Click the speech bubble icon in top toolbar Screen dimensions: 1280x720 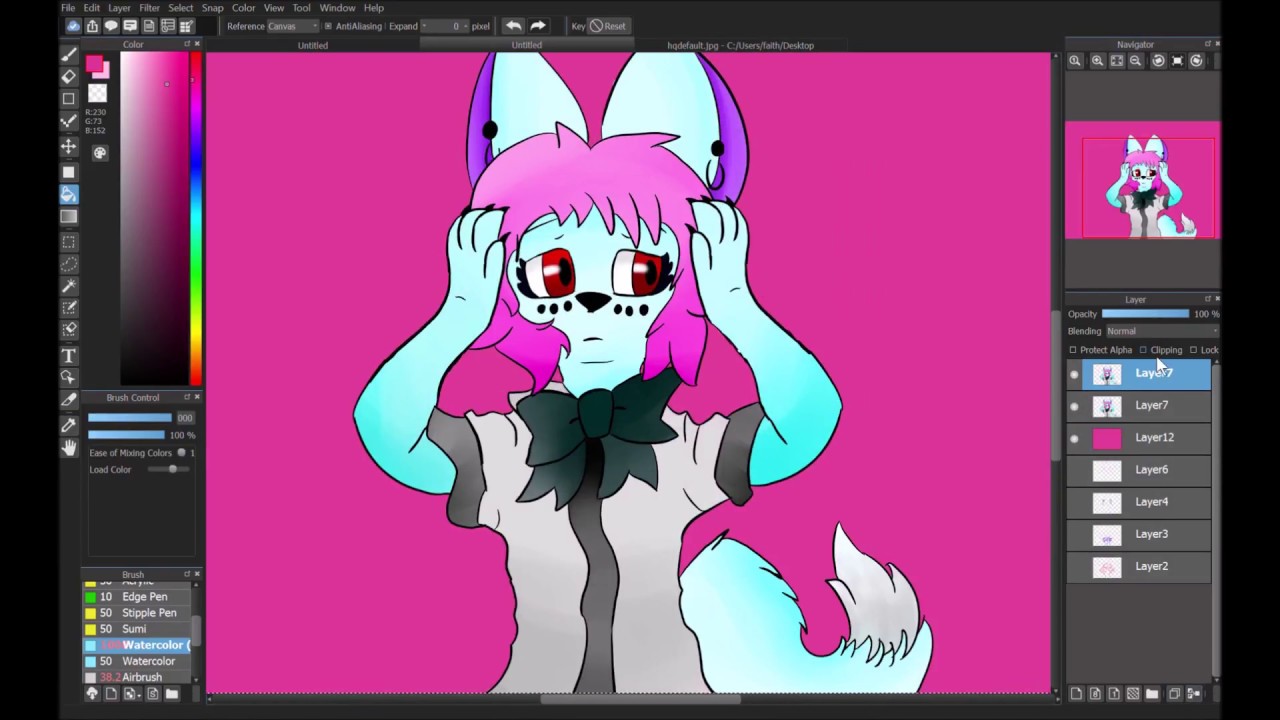111,26
